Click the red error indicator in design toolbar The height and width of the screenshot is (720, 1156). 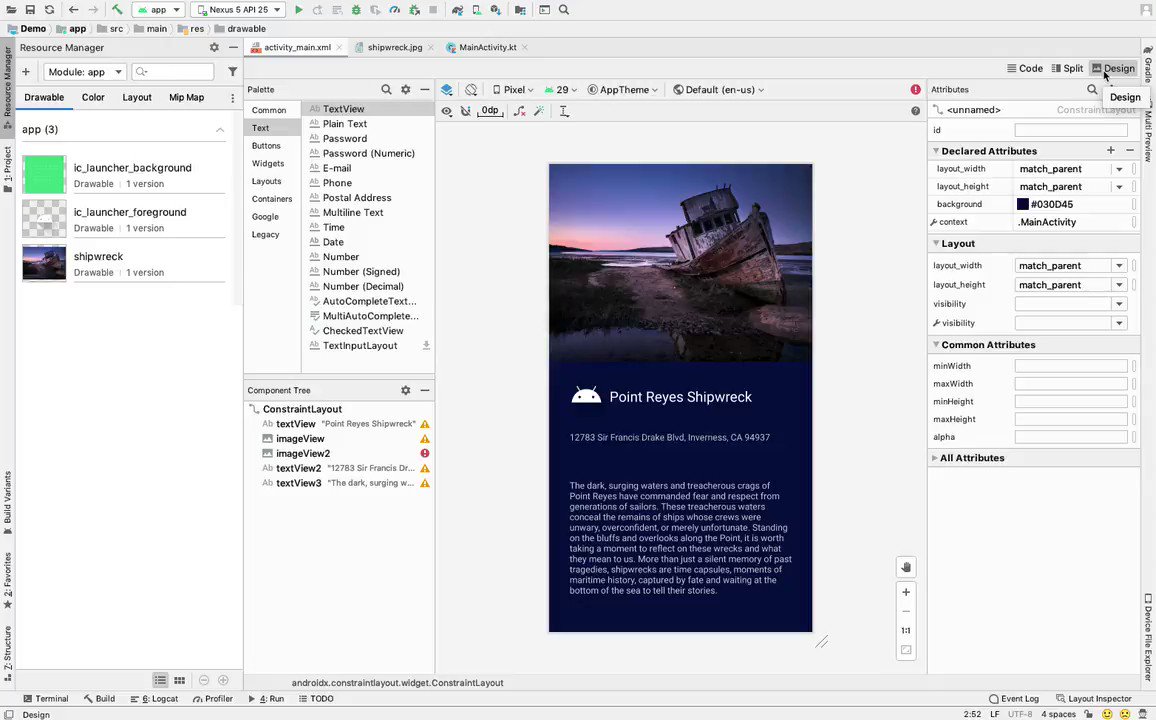(916, 89)
